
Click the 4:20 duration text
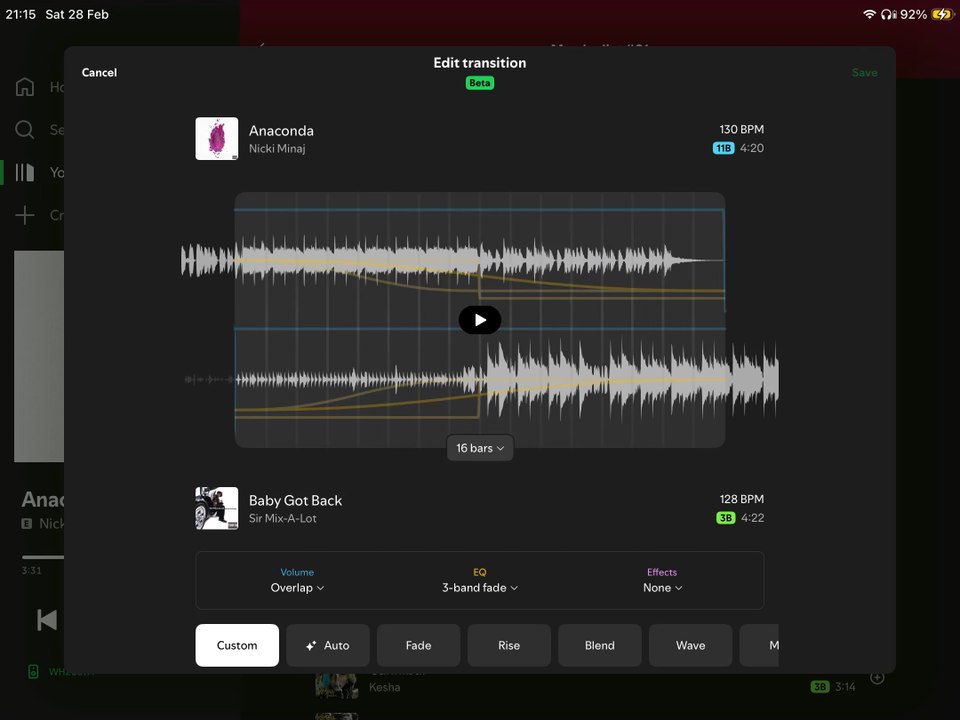[752, 148]
